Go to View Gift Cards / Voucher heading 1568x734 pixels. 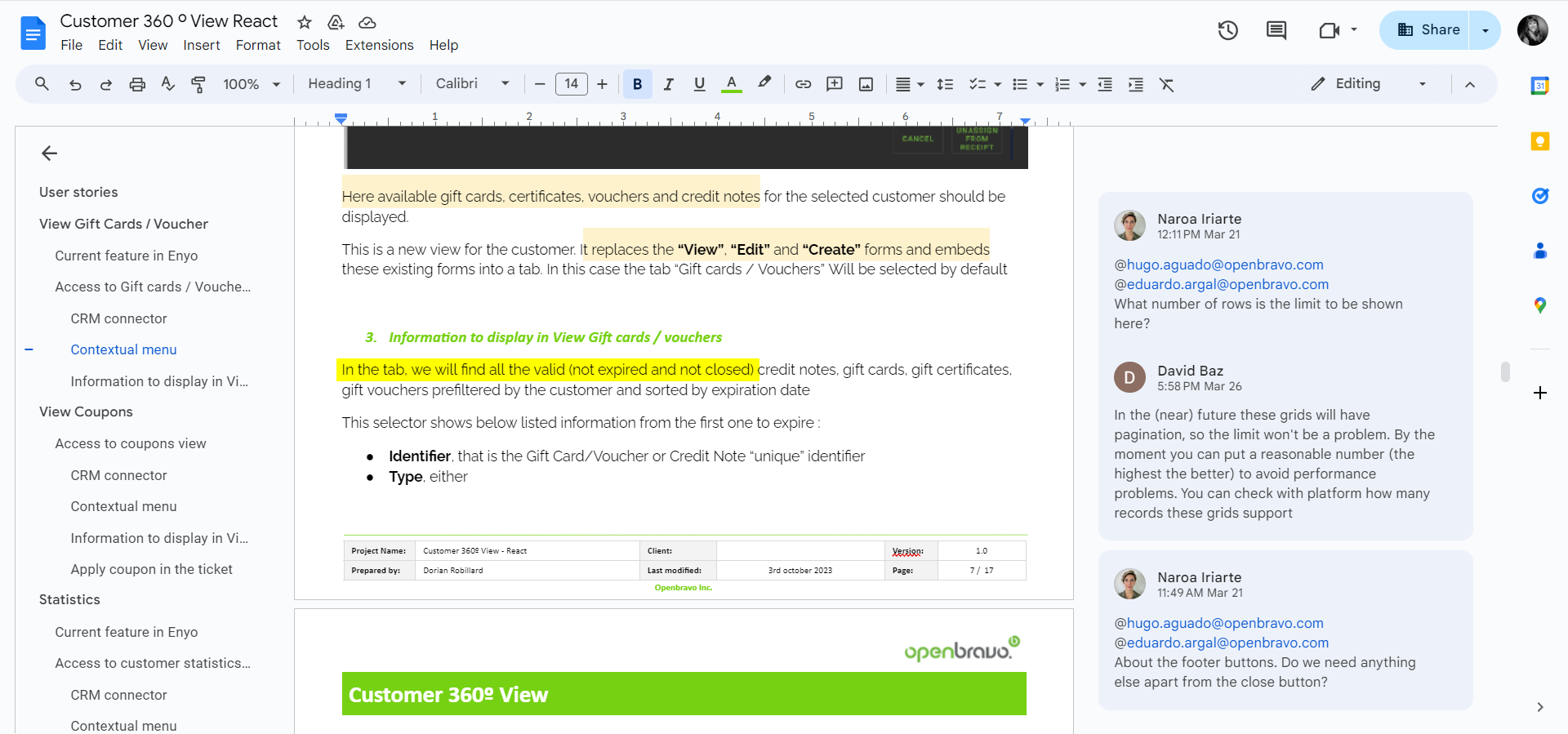[123, 224]
